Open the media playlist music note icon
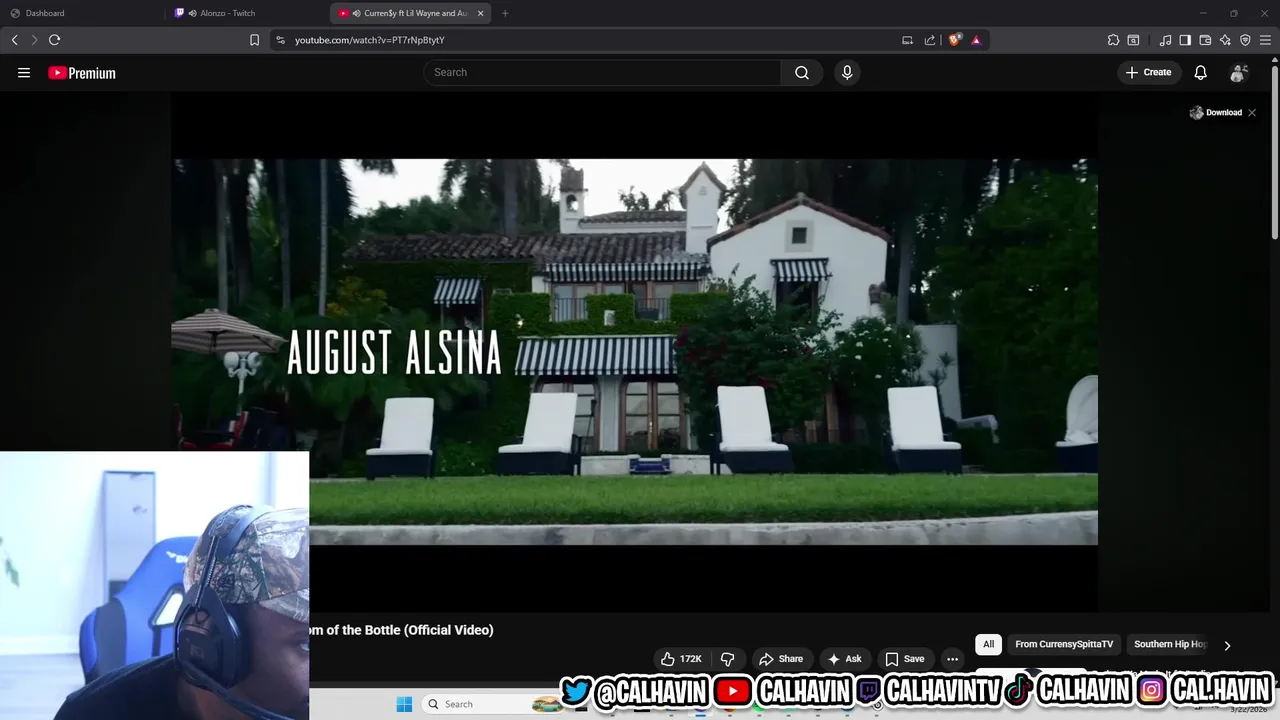The height and width of the screenshot is (720, 1280). point(1165,40)
